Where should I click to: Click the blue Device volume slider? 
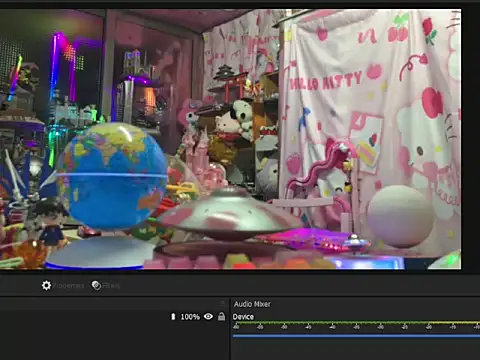(356, 336)
